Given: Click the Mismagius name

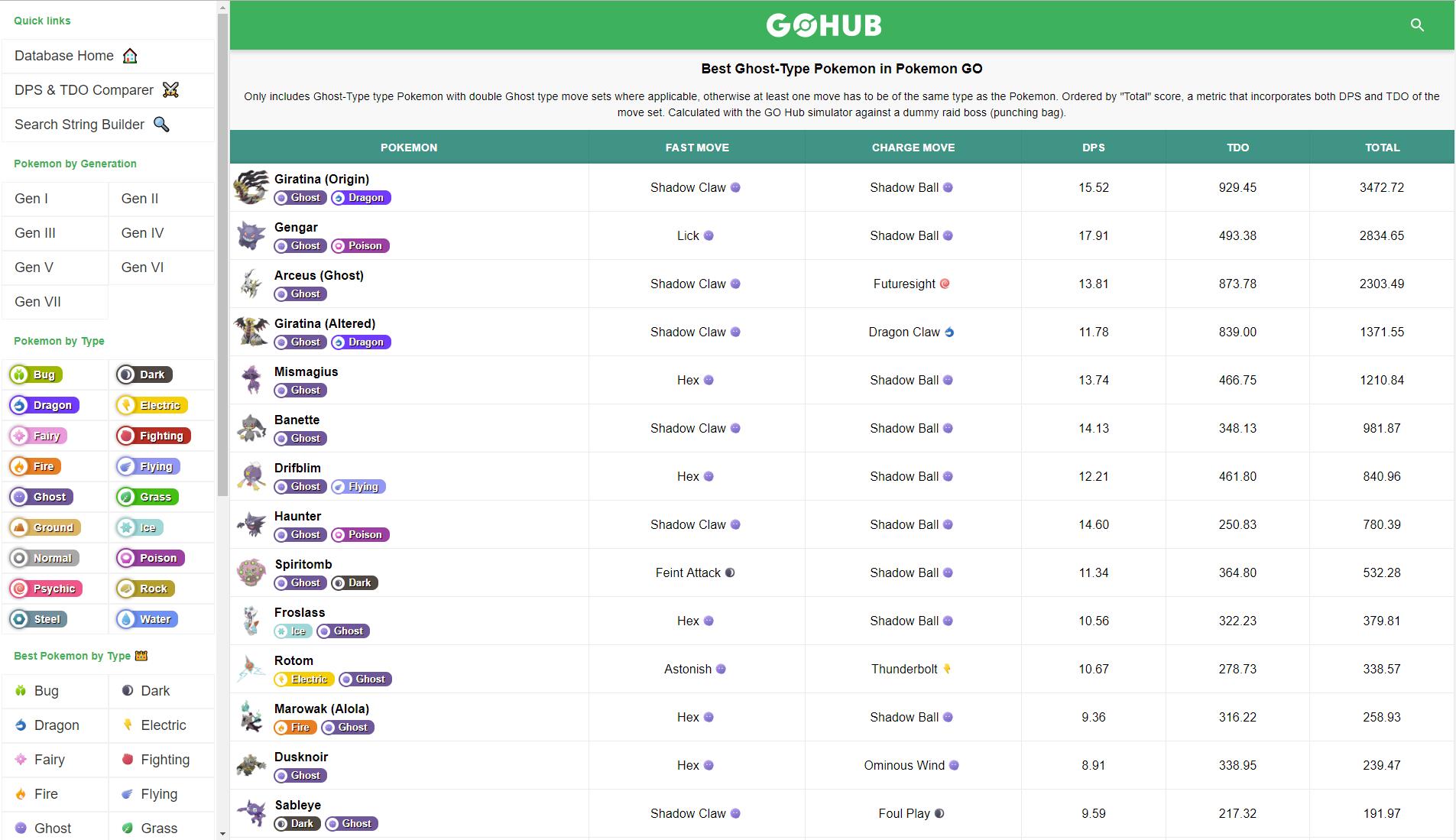Looking at the screenshot, I should coord(306,371).
